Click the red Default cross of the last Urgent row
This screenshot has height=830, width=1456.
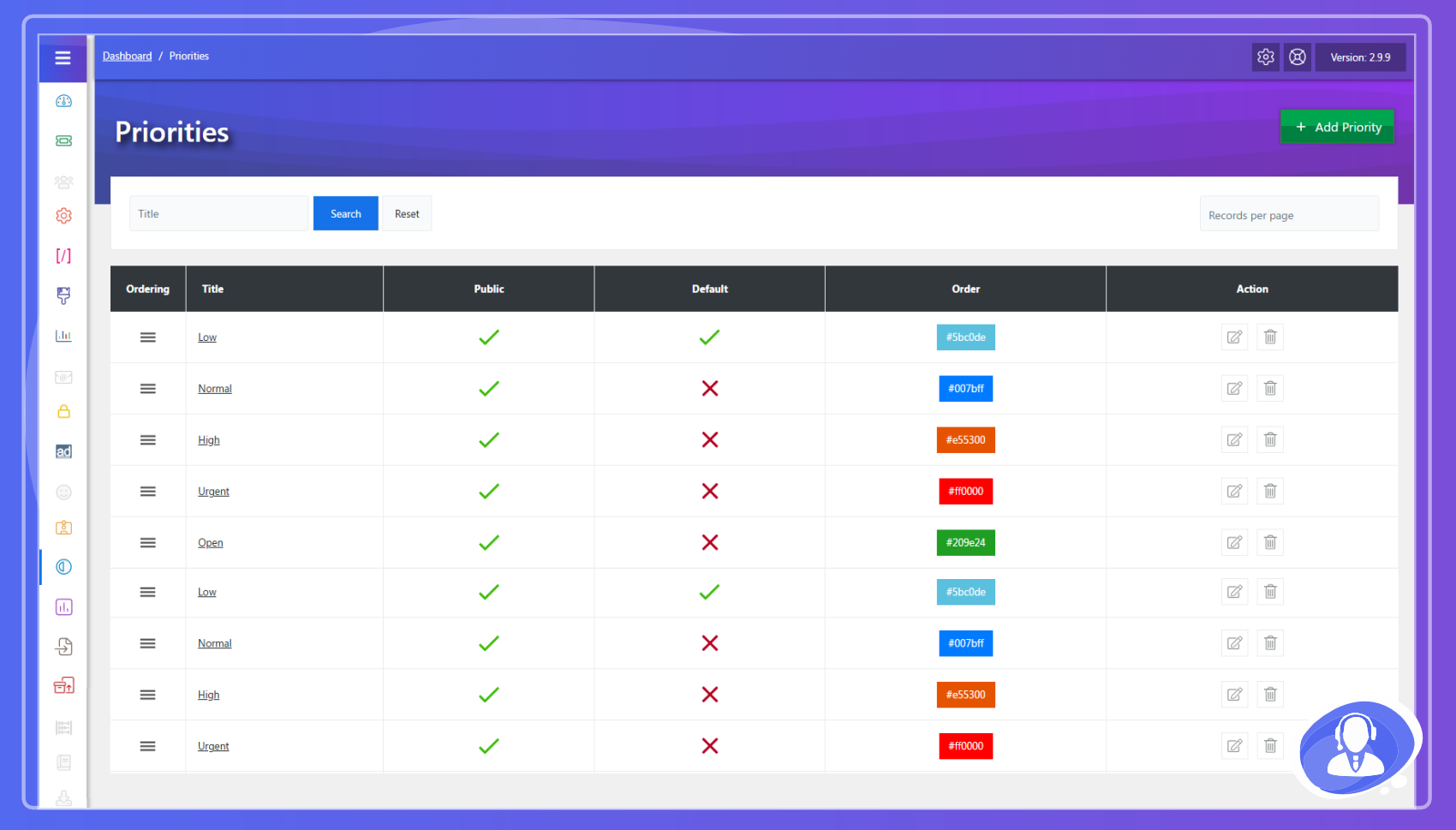(710, 746)
